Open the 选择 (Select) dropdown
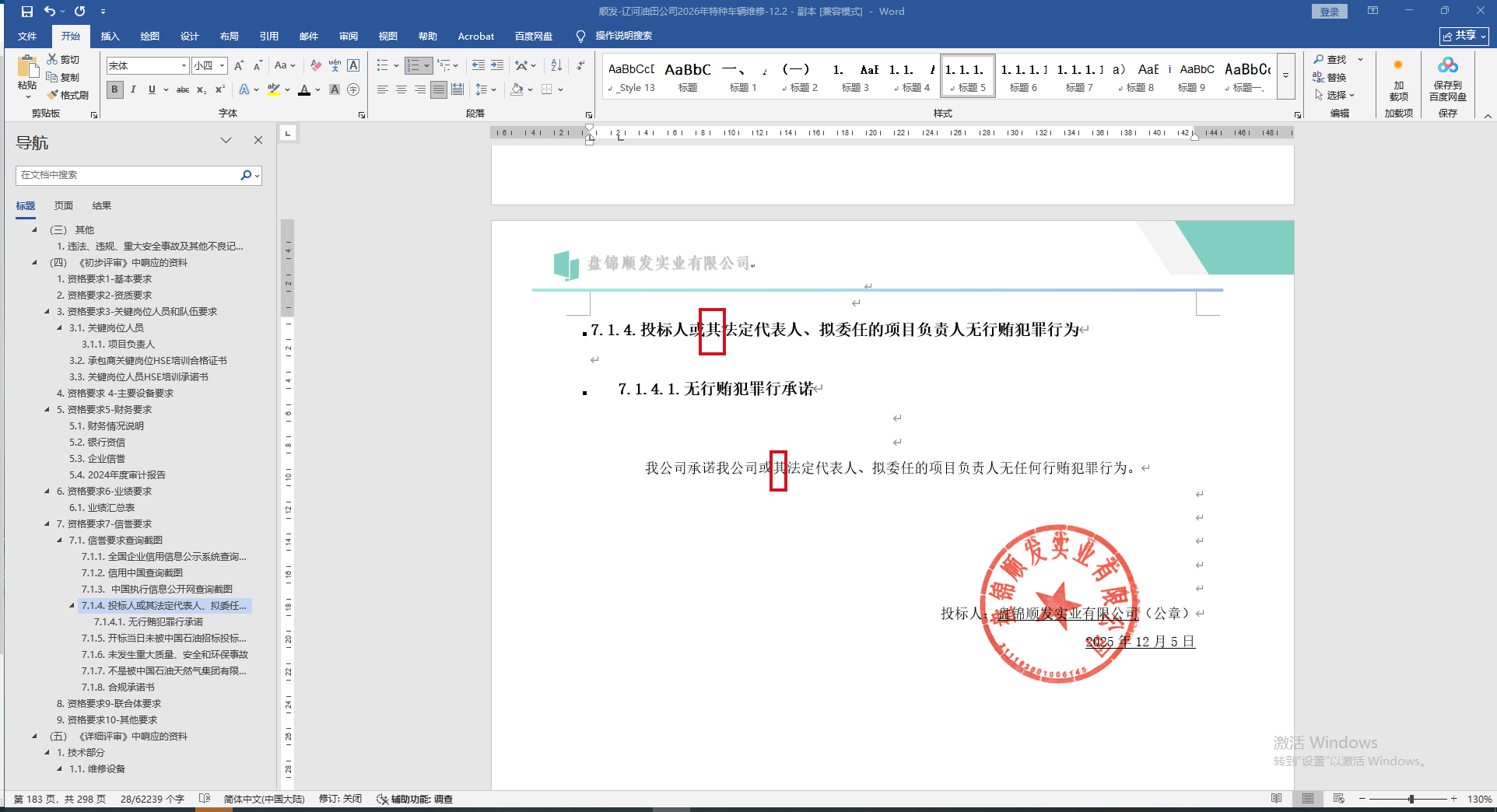This screenshot has width=1497, height=812. tap(1335, 95)
